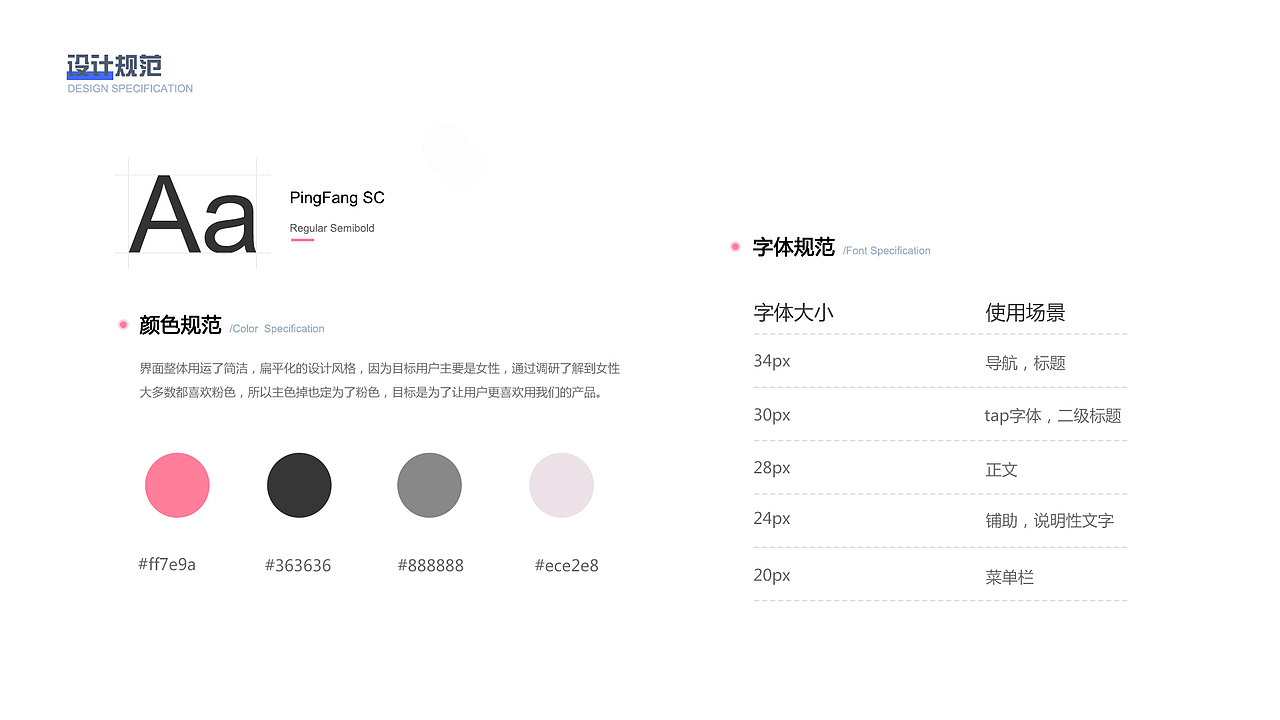Viewport: 1280px width, 720px height.
Task: Click the 导航，标题 cell
Action: tap(1025, 363)
